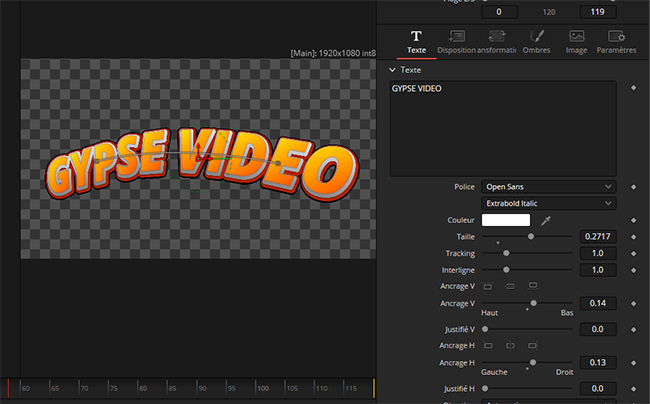The height and width of the screenshot is (404, 650).
Task: Click the Ancrage V slider handle
Action: (534, 303)
